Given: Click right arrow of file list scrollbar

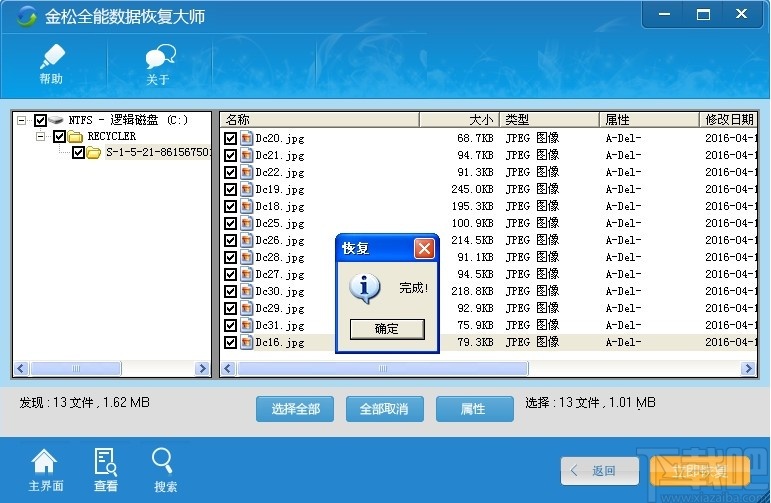Looking at the screenshot, I should coord(748,368).
